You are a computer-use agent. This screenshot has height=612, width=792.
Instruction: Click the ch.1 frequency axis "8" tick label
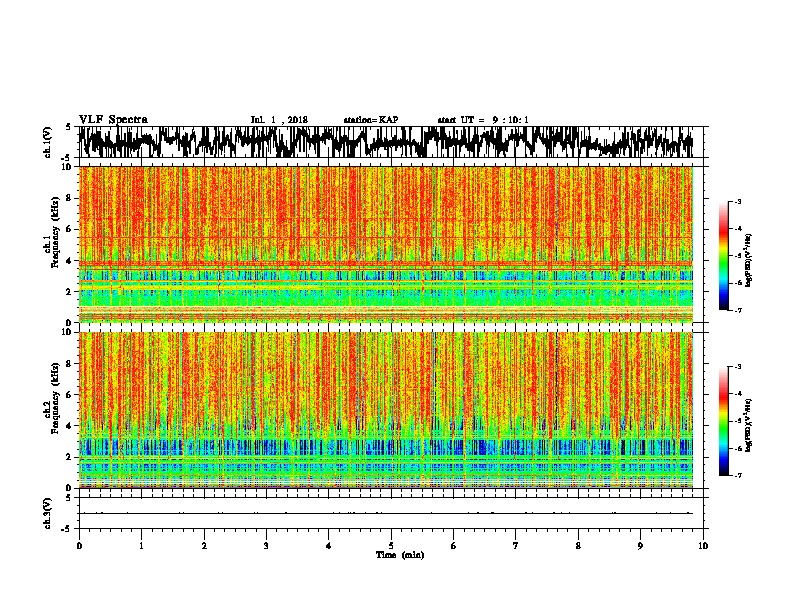coord(70,198)
